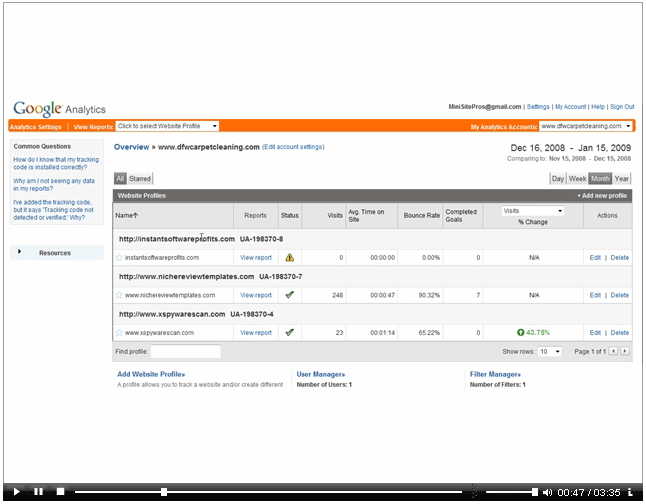The width and height of the screenshot is (646, 504).
Task: Open Add Website Profile link
Action: (151, 374)
